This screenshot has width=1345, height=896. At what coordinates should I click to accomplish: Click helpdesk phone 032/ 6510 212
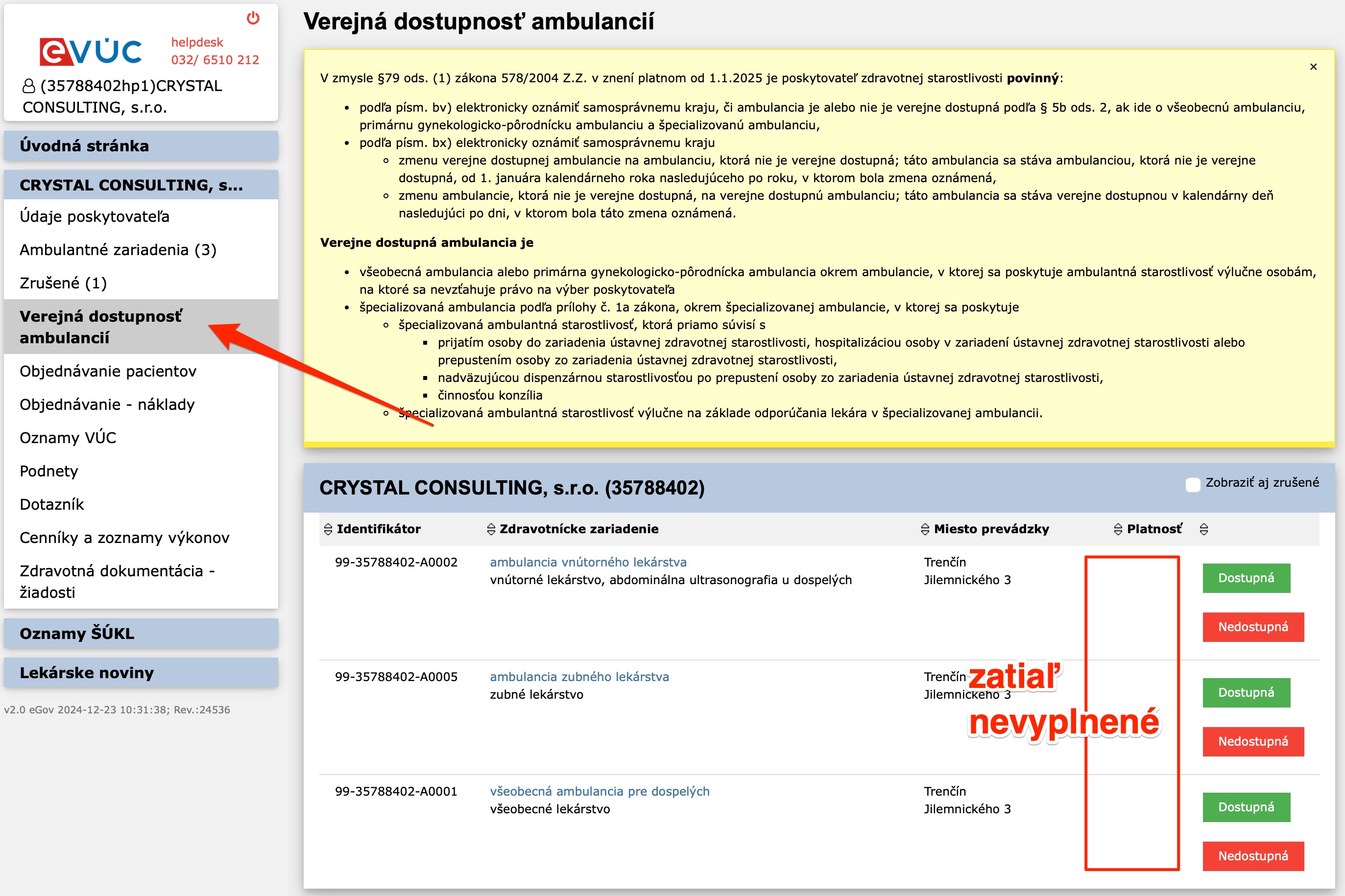click(x=215, y=60)
